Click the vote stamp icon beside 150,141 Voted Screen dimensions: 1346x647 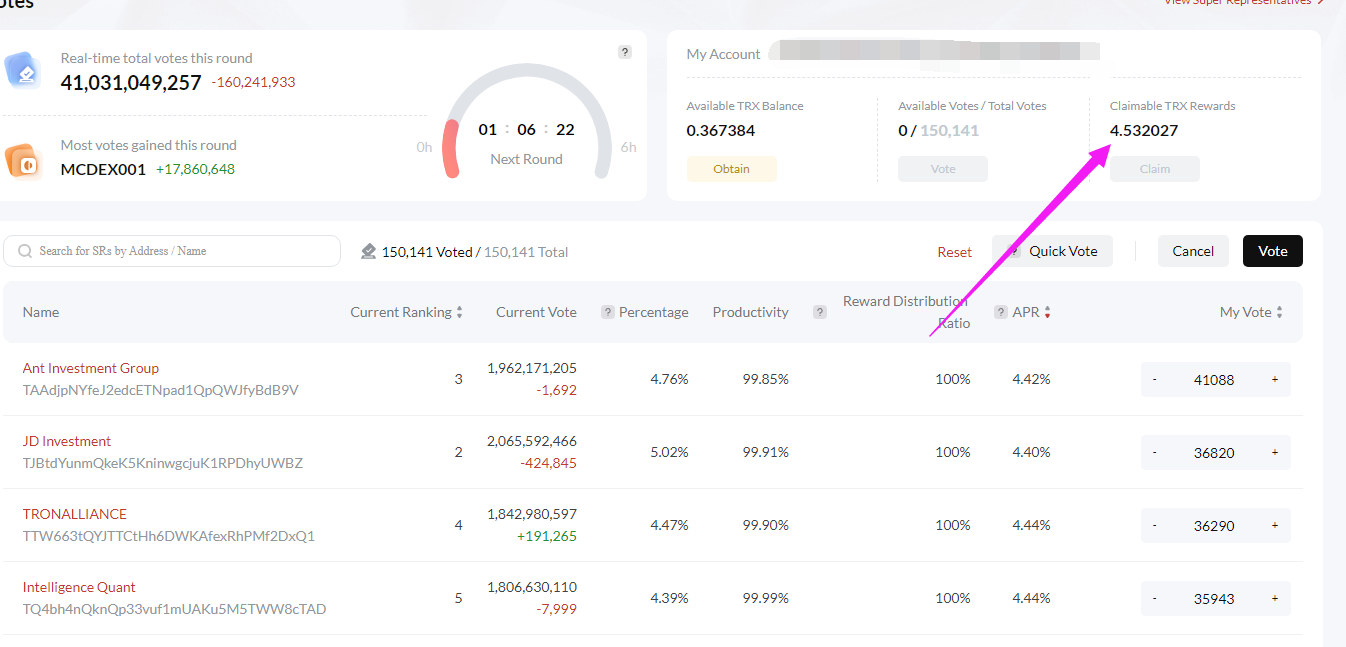(369, 251)
